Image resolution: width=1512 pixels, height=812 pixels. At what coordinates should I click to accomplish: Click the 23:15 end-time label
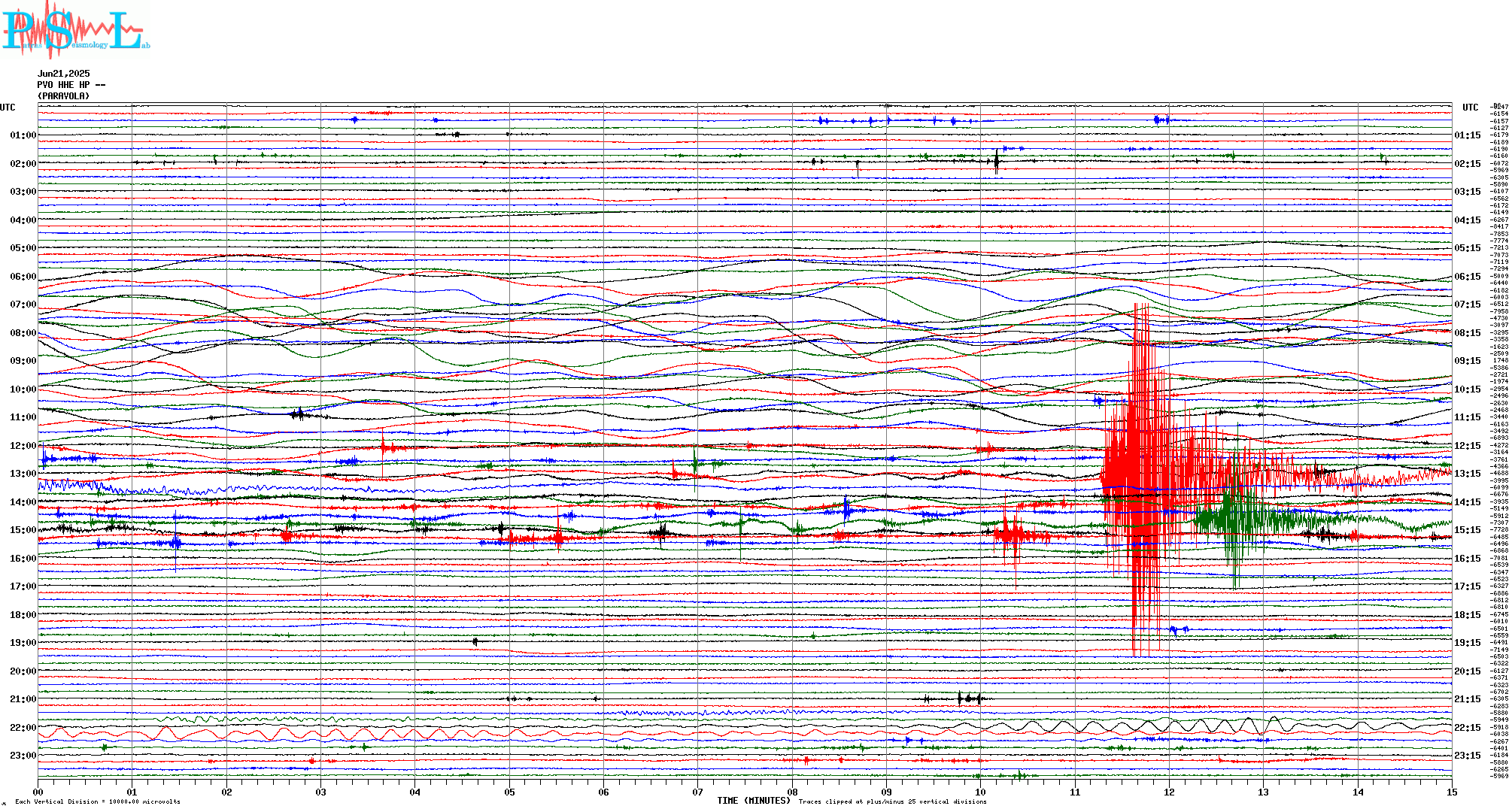click(1468, 756)
